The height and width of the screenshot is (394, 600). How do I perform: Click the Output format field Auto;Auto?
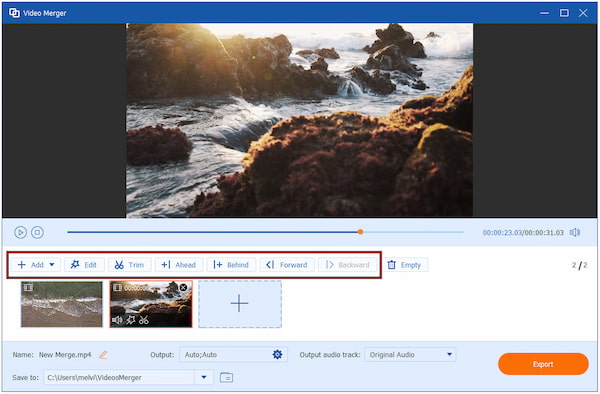[233, 355]
